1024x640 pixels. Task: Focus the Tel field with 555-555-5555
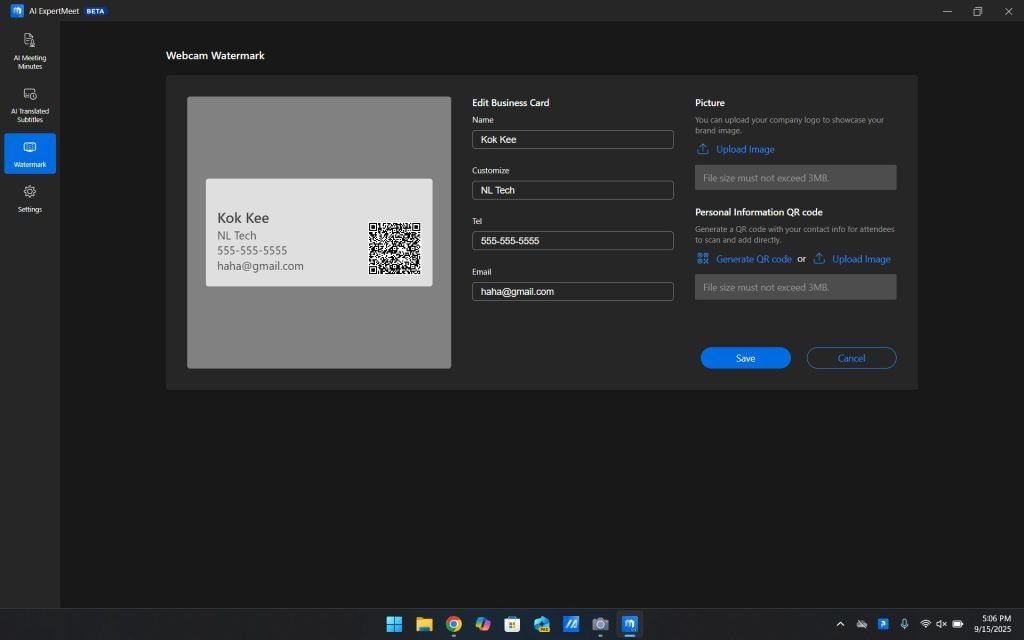[x=573, y=240]
